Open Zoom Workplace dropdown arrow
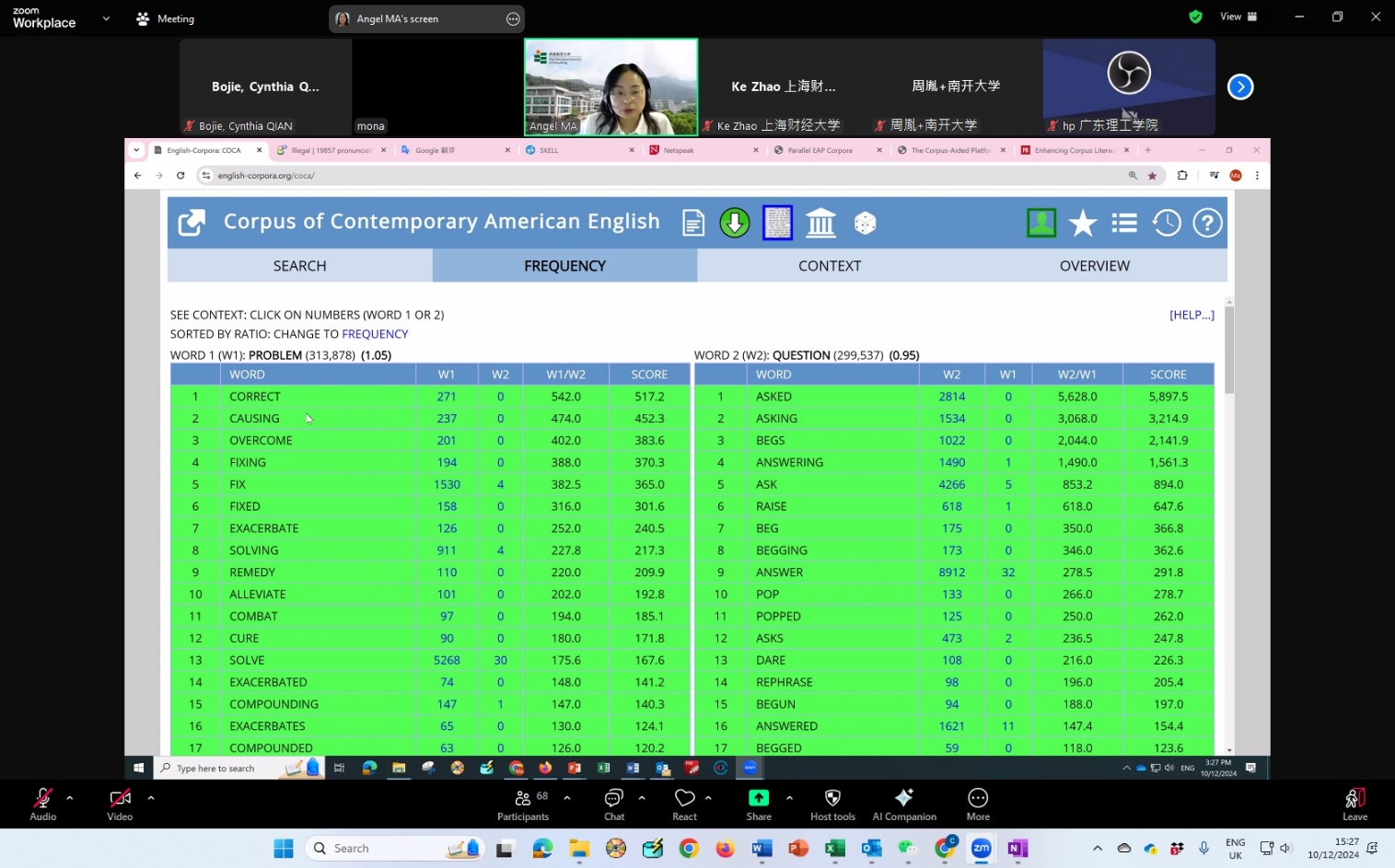 (x=106, y=18)
